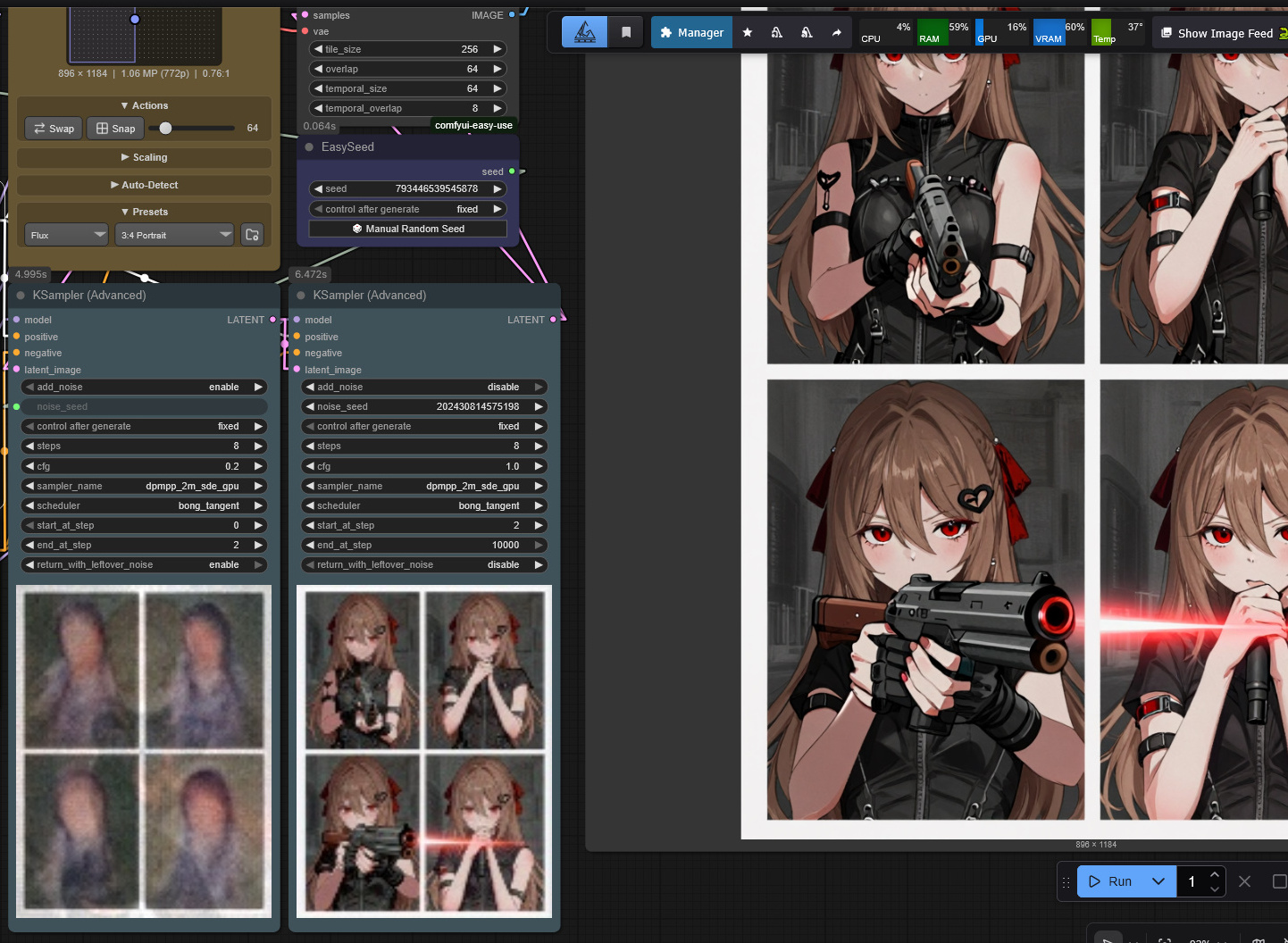Open the preview in KSampler with cfg 1.0
This screenshot has width=1288, height=943.
(x=424, y=752)
